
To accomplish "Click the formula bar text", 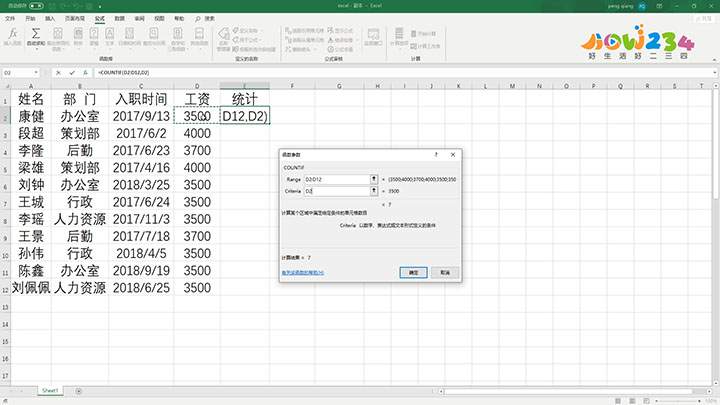I will point(124,73).
